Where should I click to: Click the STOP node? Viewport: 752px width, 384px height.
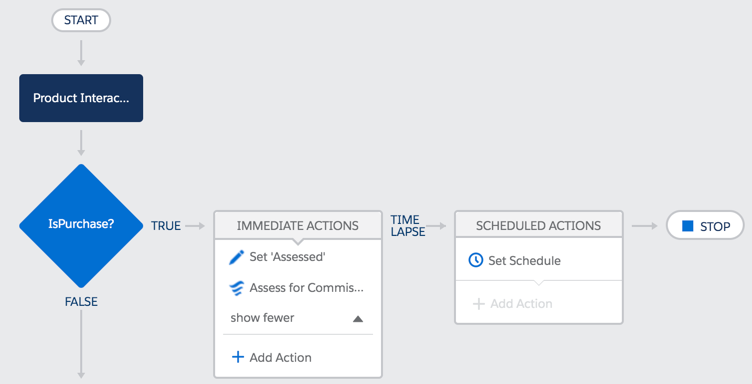[705, 225]
